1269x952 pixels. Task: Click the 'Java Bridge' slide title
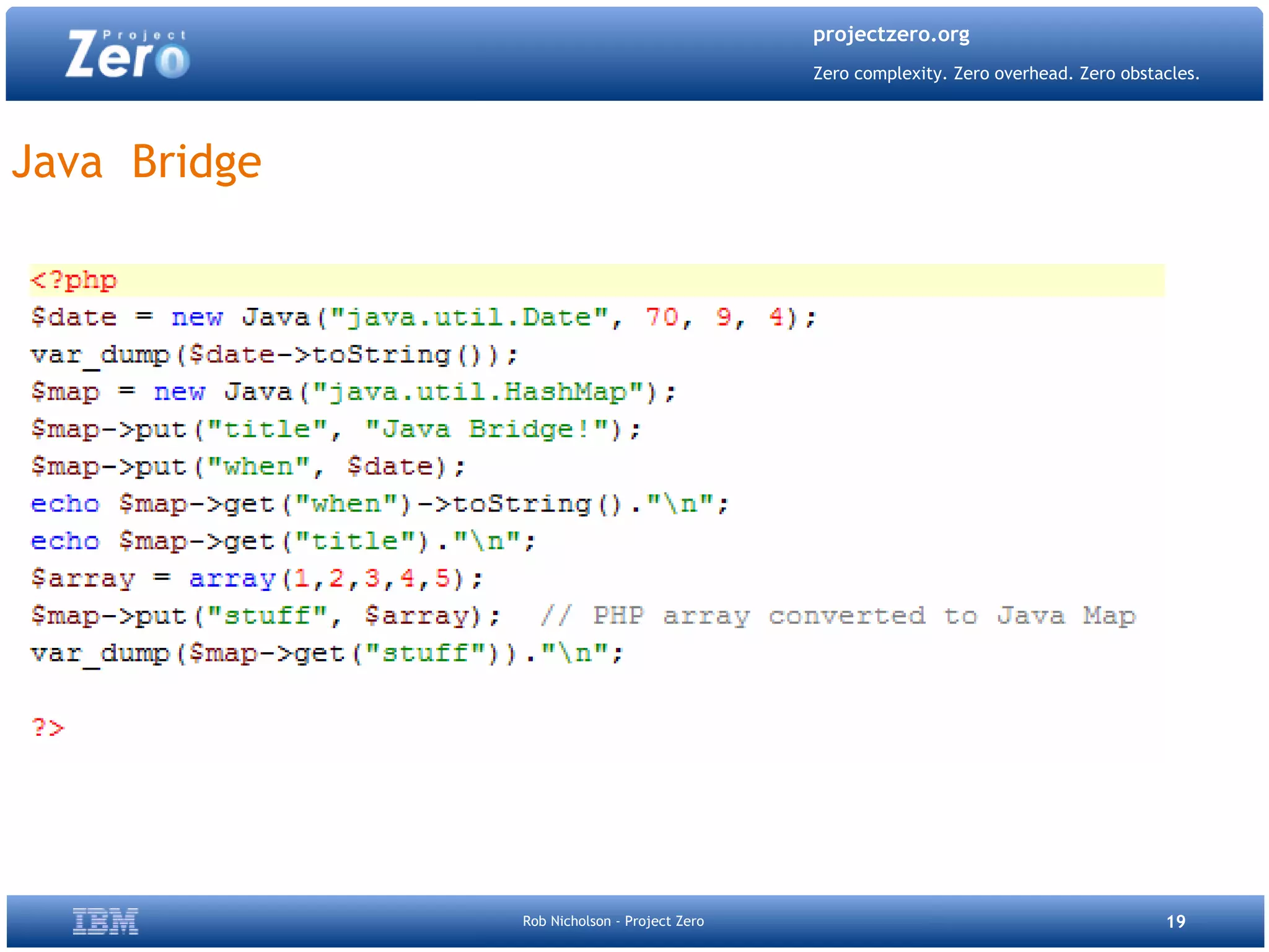136,162
